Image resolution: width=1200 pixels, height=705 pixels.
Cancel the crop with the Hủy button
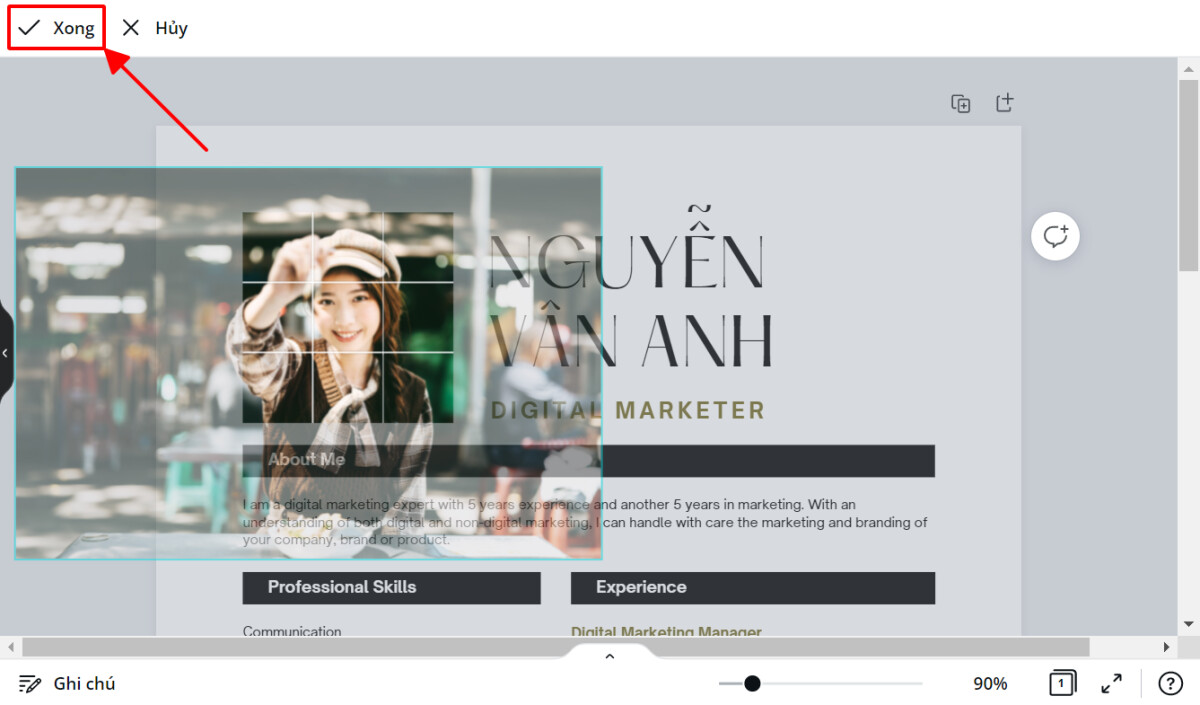point(154,28)
